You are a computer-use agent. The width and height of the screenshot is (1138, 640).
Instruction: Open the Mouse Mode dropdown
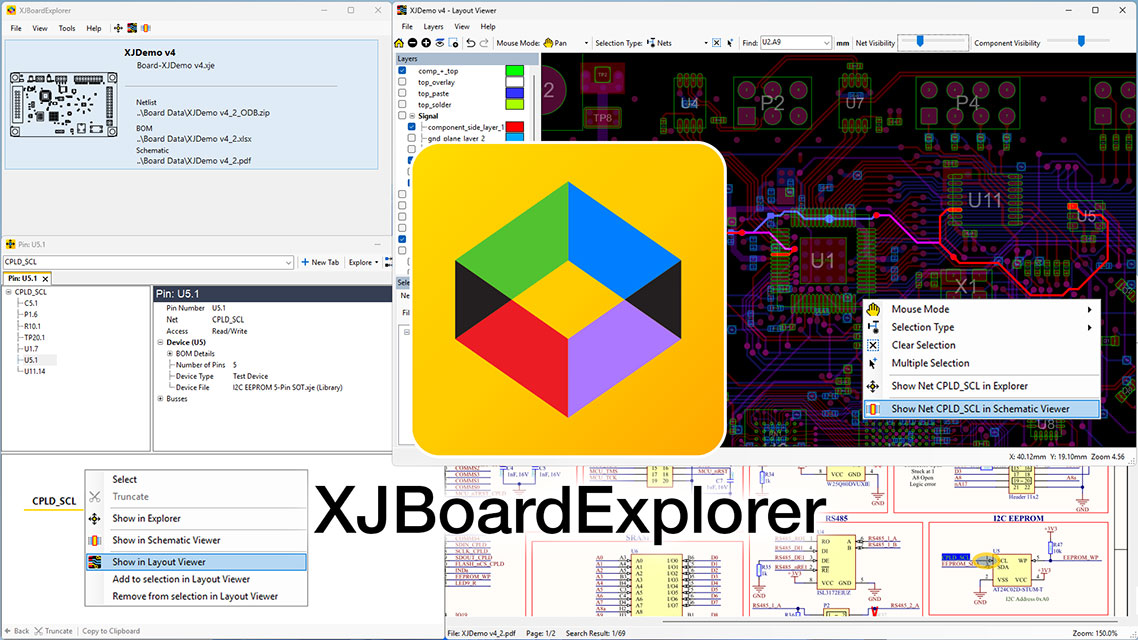click(586, 42)
